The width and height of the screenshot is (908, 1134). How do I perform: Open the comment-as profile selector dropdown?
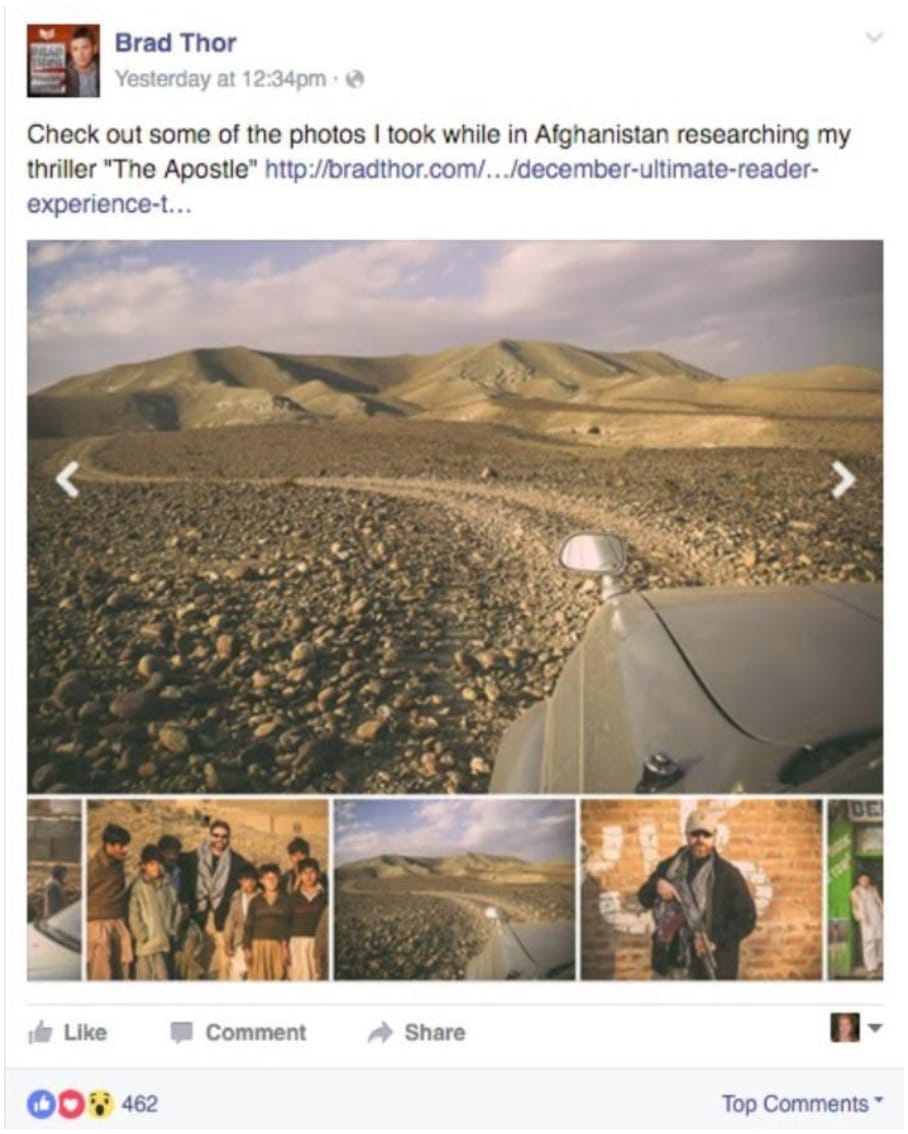[x=857, y=1027]
